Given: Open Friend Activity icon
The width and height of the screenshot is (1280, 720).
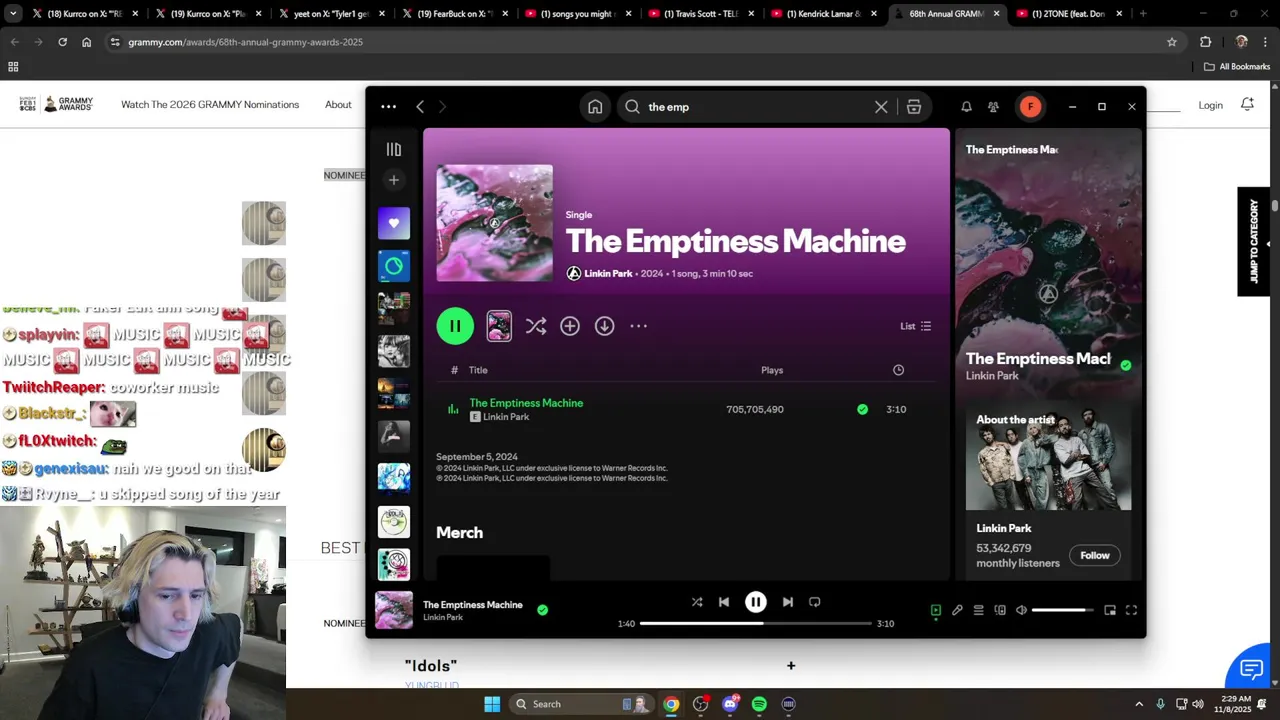Looking at the screenshot, I should tap(993, 107).
